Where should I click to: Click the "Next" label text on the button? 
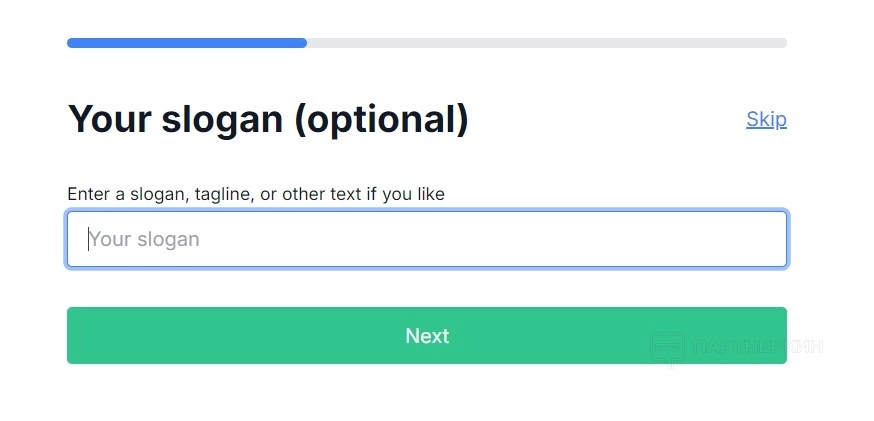[x=427, y=336]
